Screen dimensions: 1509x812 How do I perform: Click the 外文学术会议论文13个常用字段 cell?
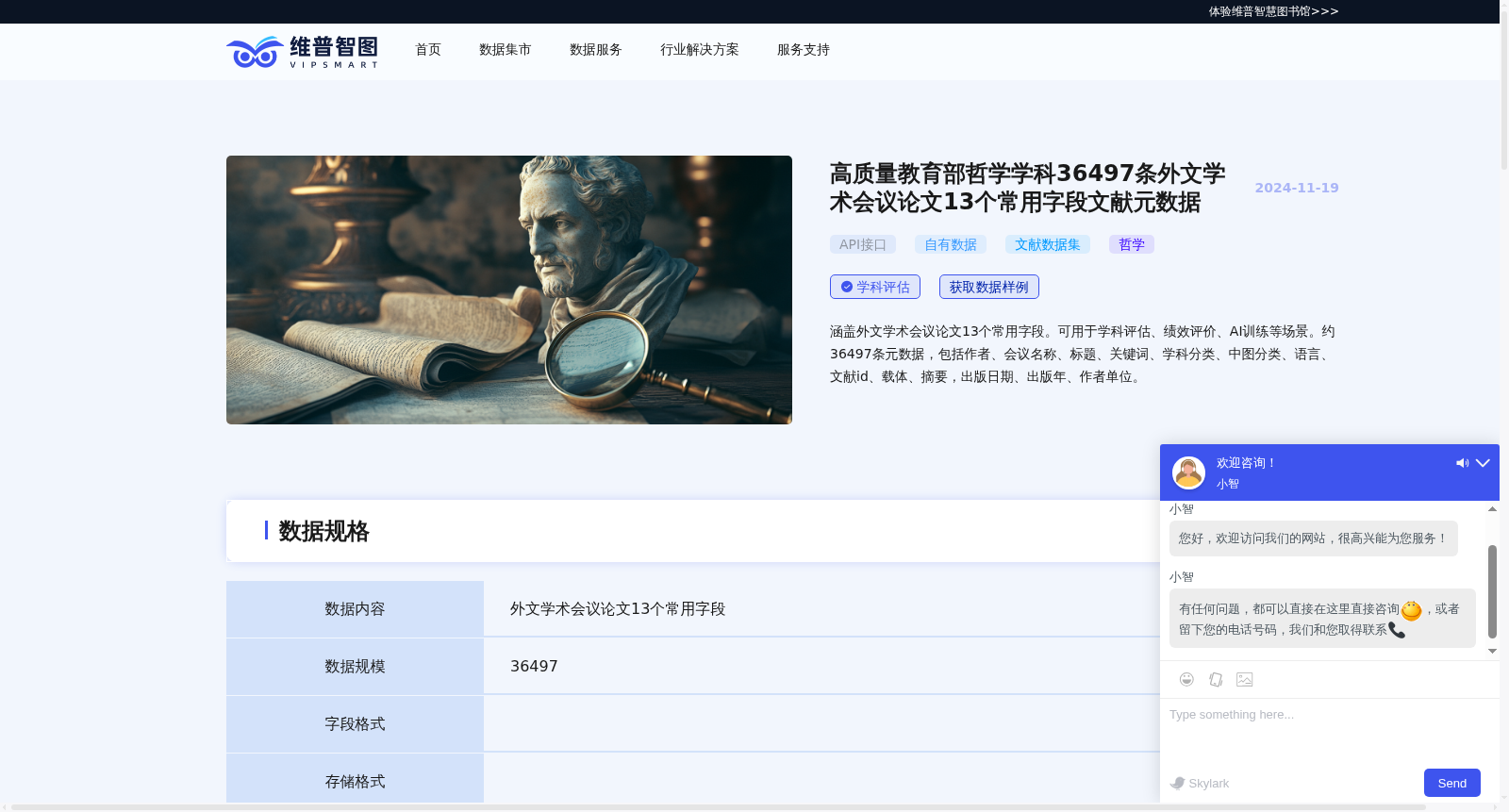[x=618, y=609]
